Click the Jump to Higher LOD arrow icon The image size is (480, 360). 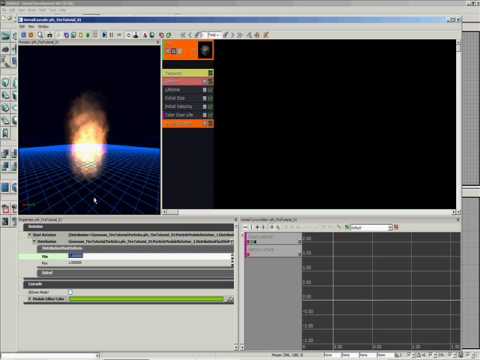tap(233, 35)
